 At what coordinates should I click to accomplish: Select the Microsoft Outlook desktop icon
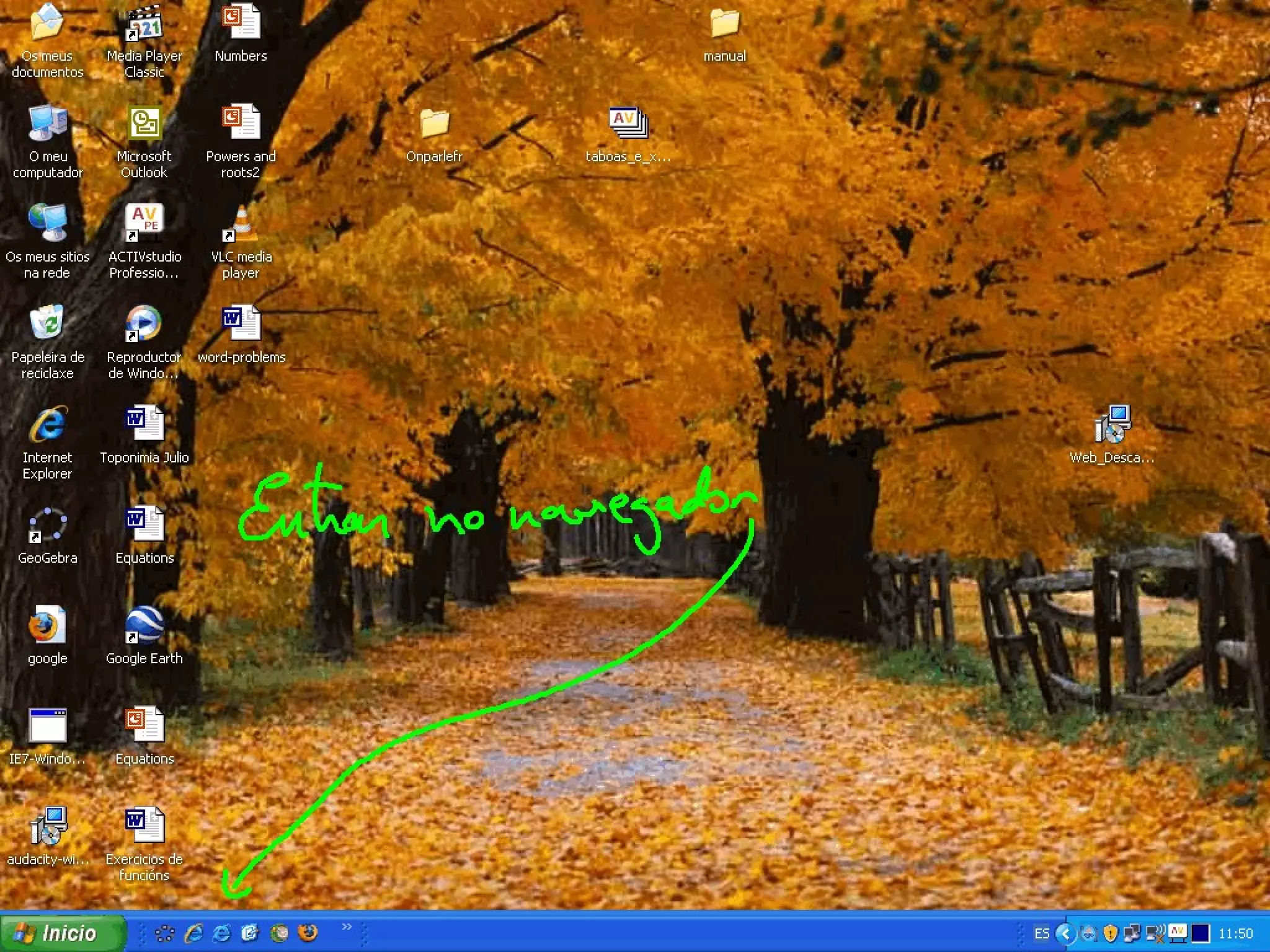144,123
